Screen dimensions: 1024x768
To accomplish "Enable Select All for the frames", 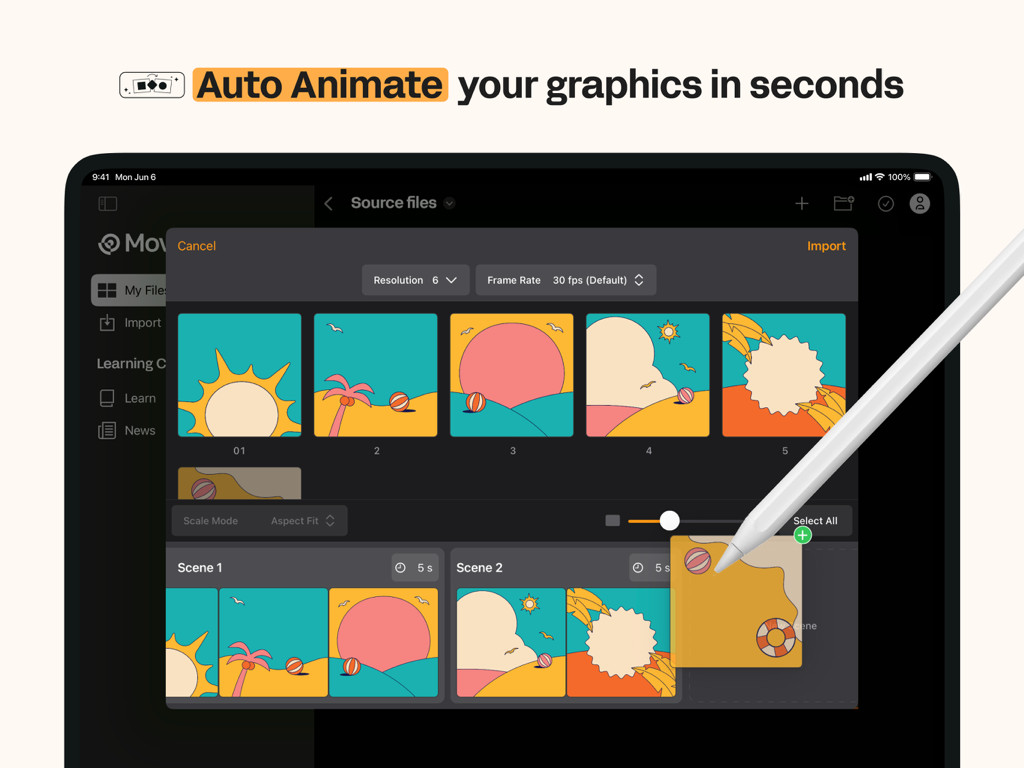I will tap(815, 520).
